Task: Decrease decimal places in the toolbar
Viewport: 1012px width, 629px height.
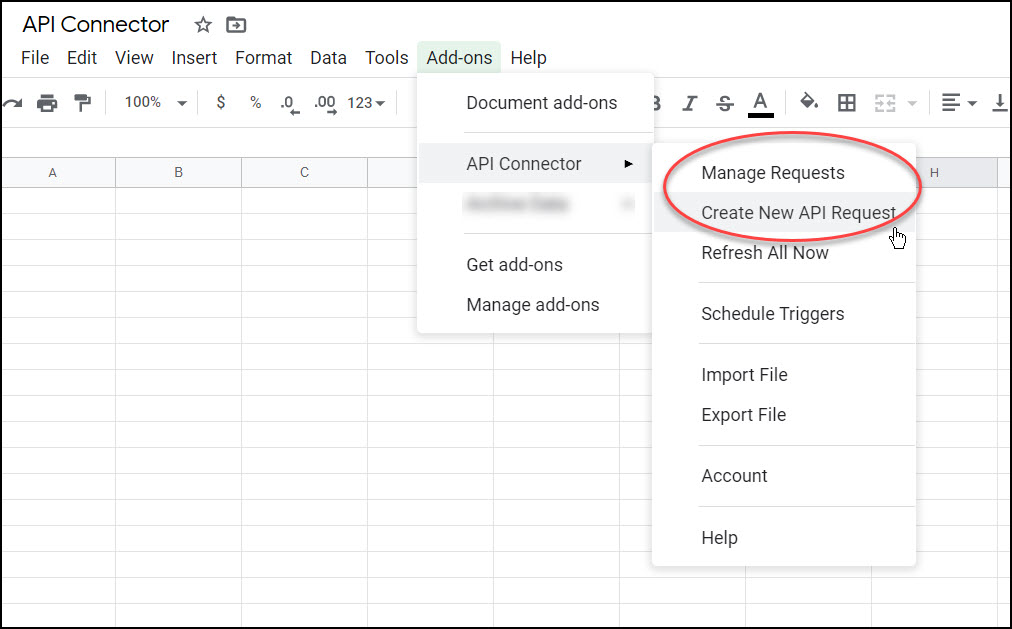Action: [x=289, y=103]
